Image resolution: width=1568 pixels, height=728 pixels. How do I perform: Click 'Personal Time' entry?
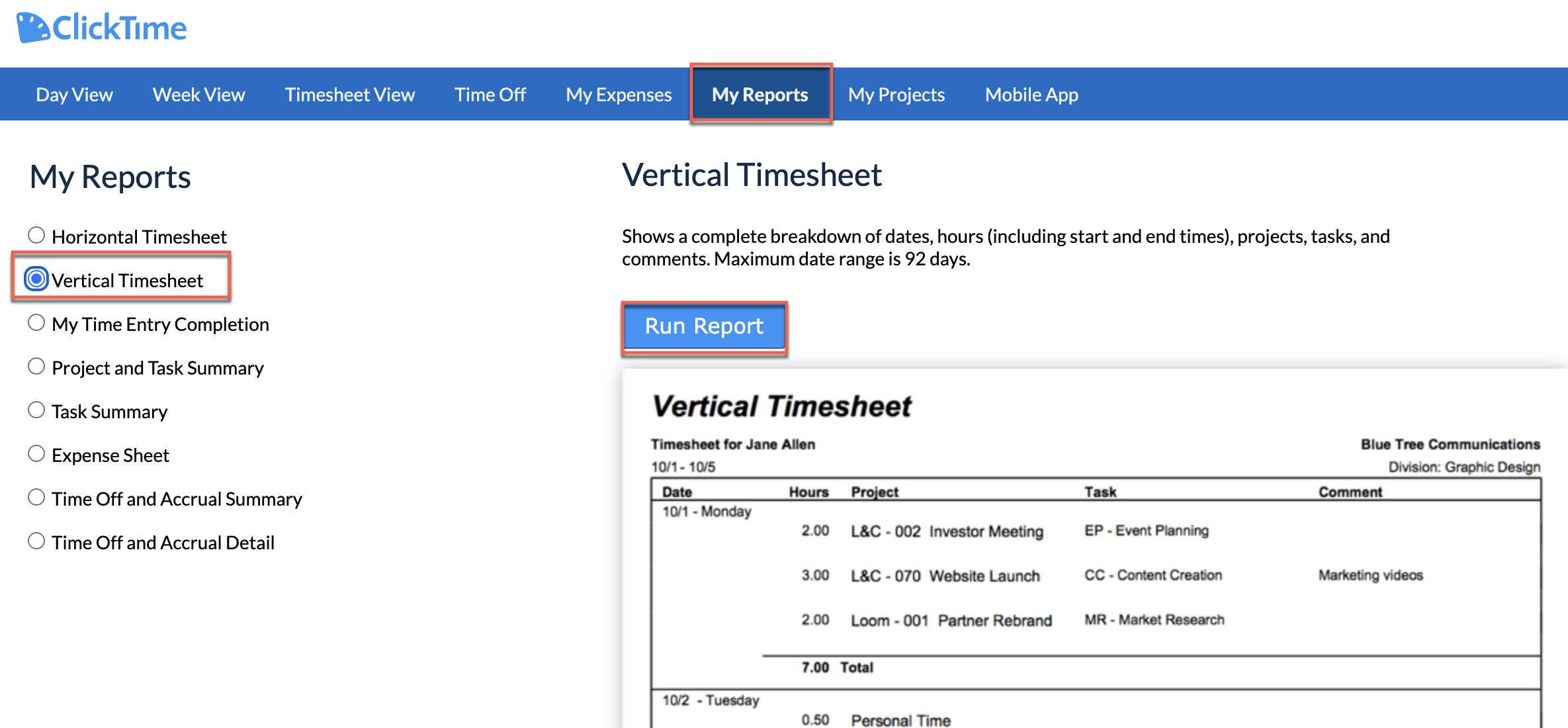(x=900, y=720)
